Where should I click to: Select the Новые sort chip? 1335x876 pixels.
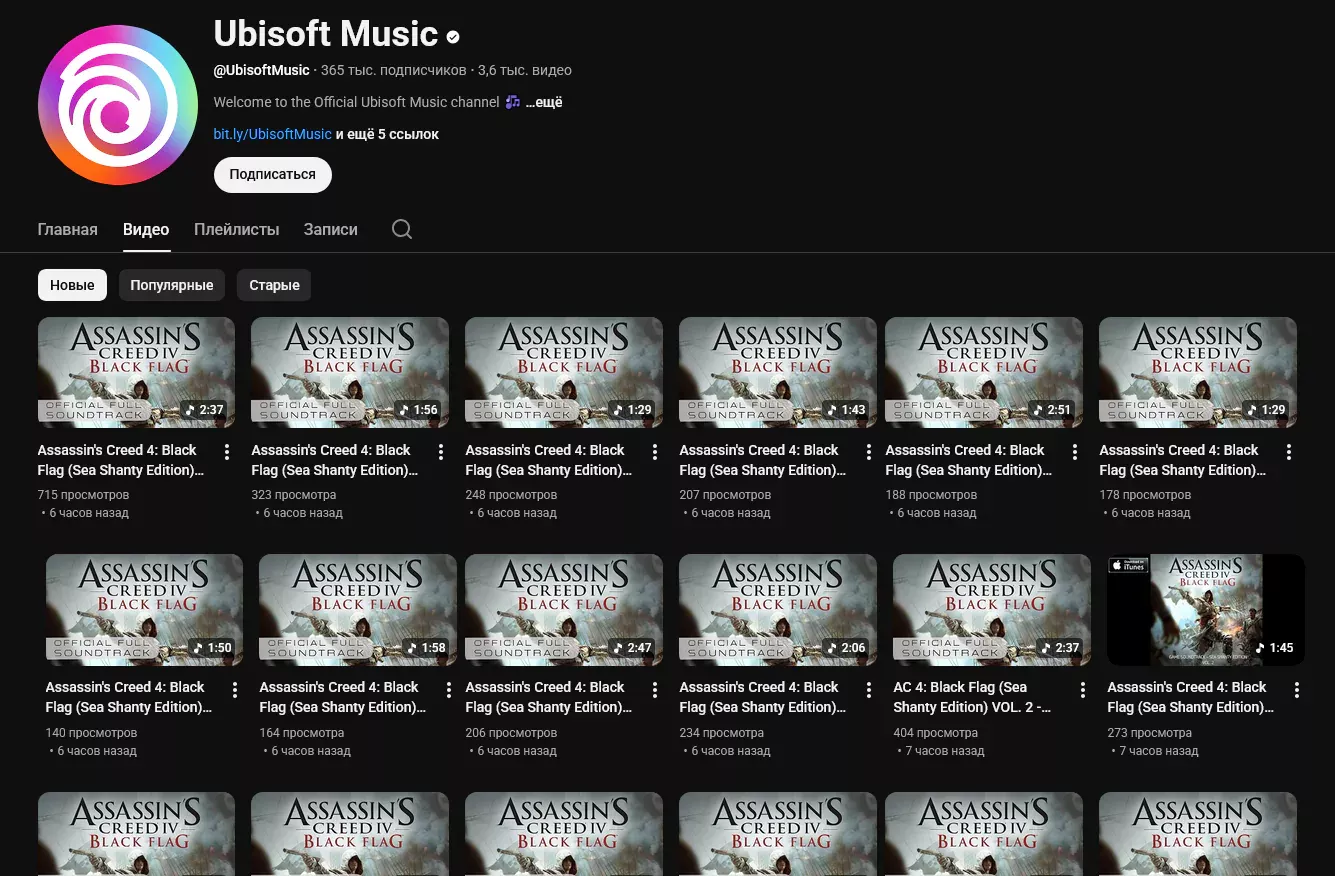coord(72,285)
